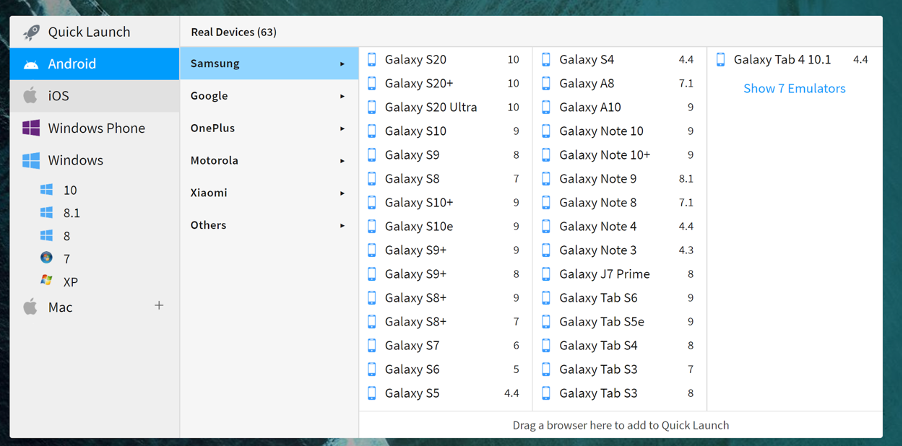Image resolution: width=902 pixels, height=446 pixels.
Task: Click the phone icon beside Galaxy S5
Action: [x=372, y=393]
